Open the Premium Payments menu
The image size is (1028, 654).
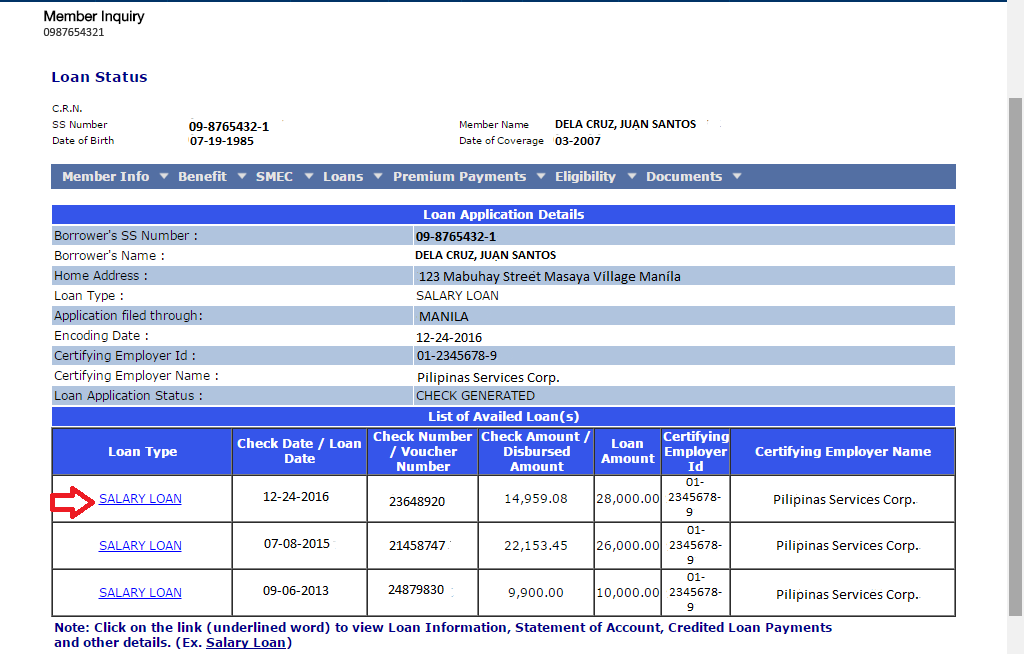click(460, 176)
